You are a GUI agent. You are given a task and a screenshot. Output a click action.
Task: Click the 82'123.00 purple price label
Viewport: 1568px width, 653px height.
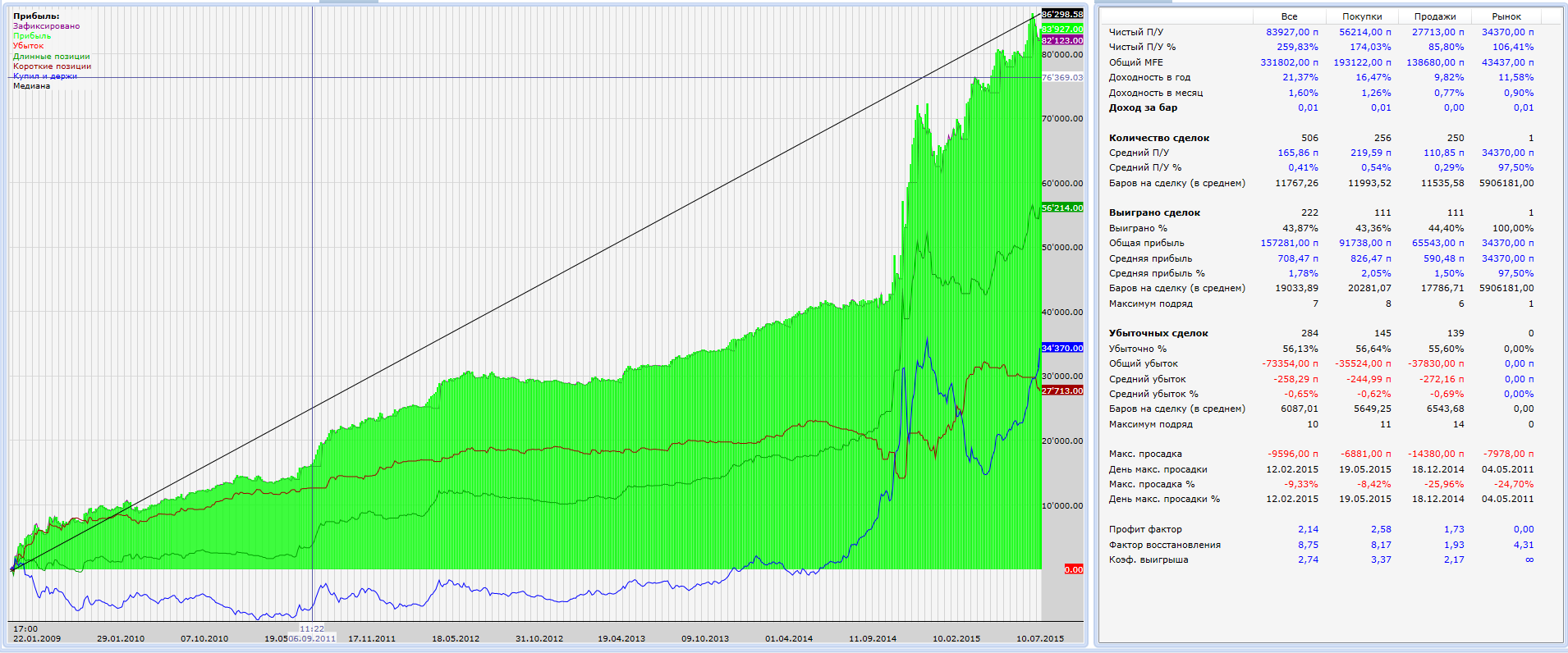pyautogui.click(x=1062, y=40)
